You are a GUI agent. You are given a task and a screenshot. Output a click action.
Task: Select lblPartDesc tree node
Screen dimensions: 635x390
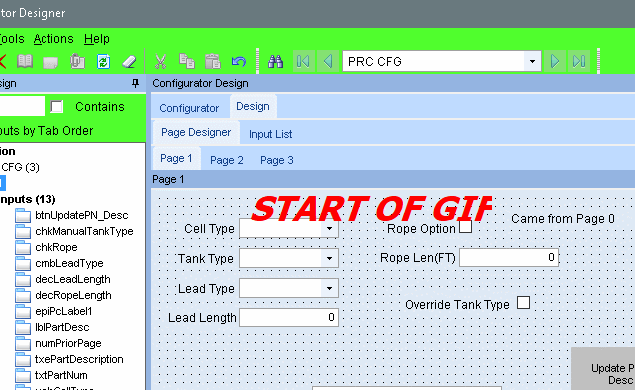point(62,327)
